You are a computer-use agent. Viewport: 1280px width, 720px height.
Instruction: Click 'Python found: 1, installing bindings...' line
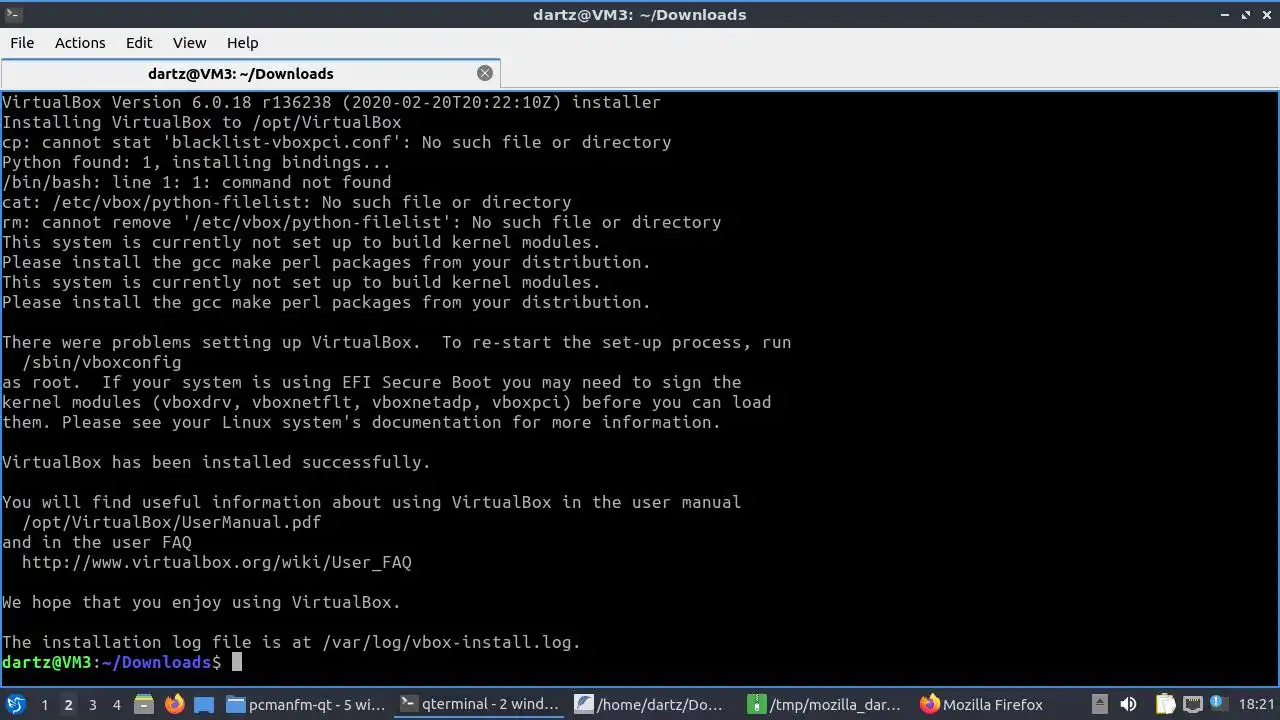196,162
